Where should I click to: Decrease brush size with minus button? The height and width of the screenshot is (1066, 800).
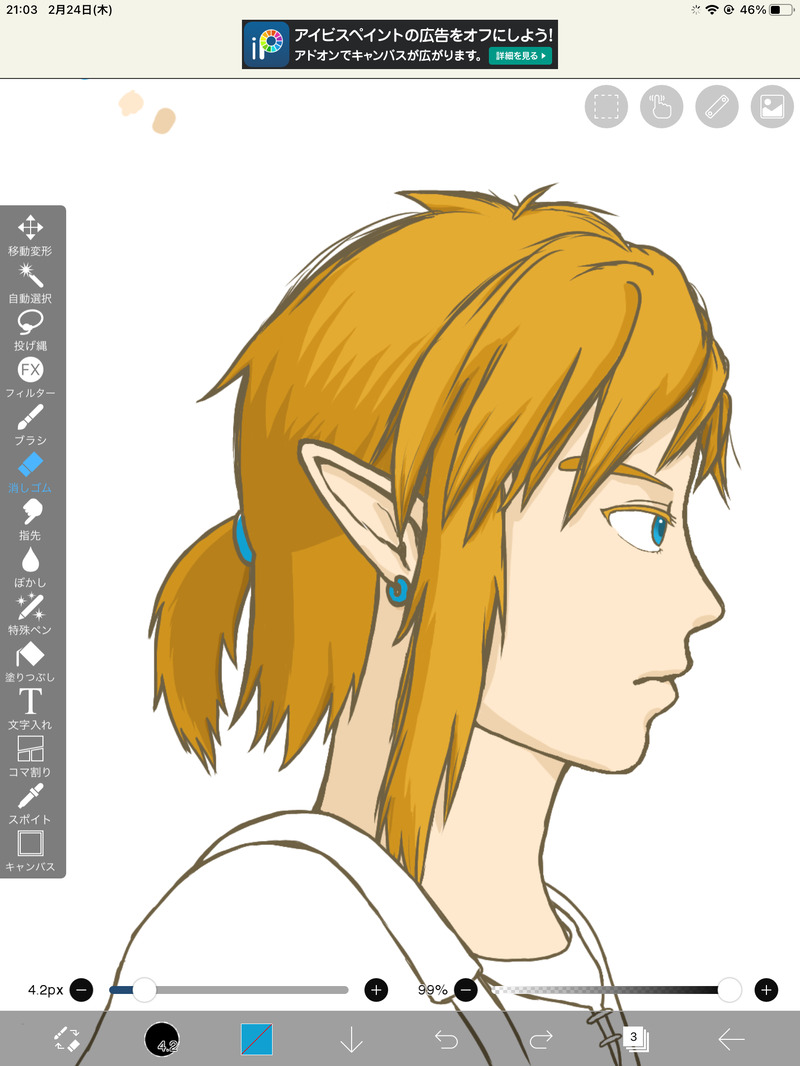(x=81, y=990)
